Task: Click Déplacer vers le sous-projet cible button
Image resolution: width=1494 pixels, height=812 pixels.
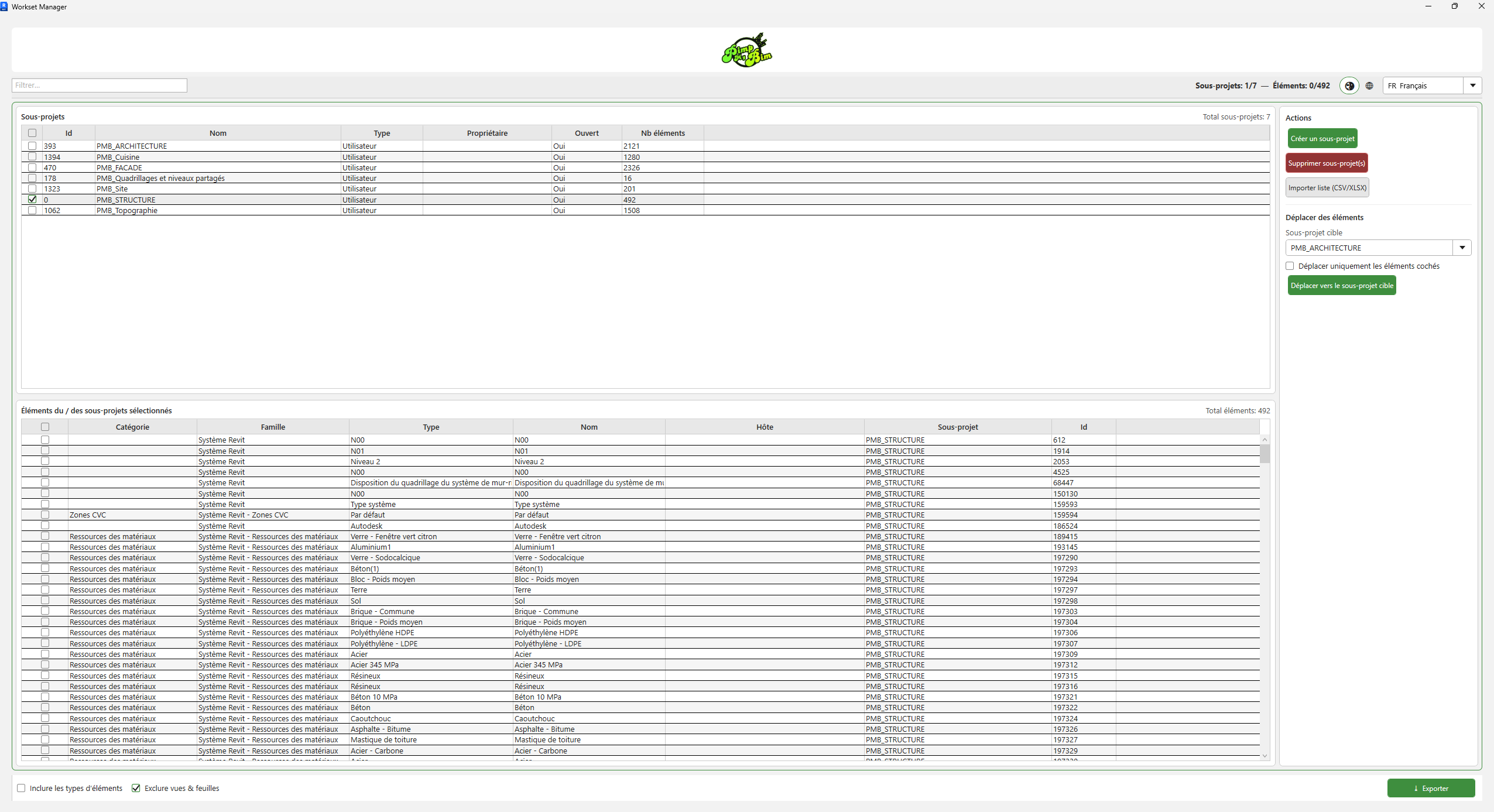Action: click(1342, 286)
